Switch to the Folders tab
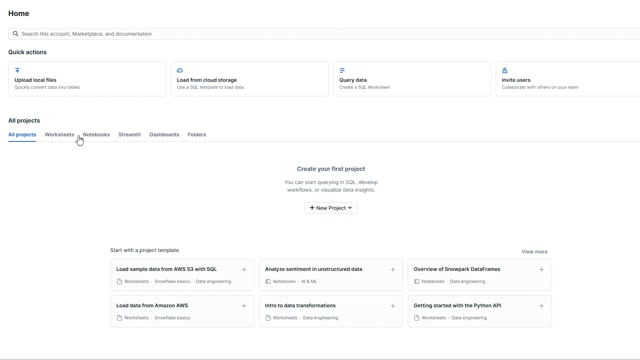 point(197,135)
